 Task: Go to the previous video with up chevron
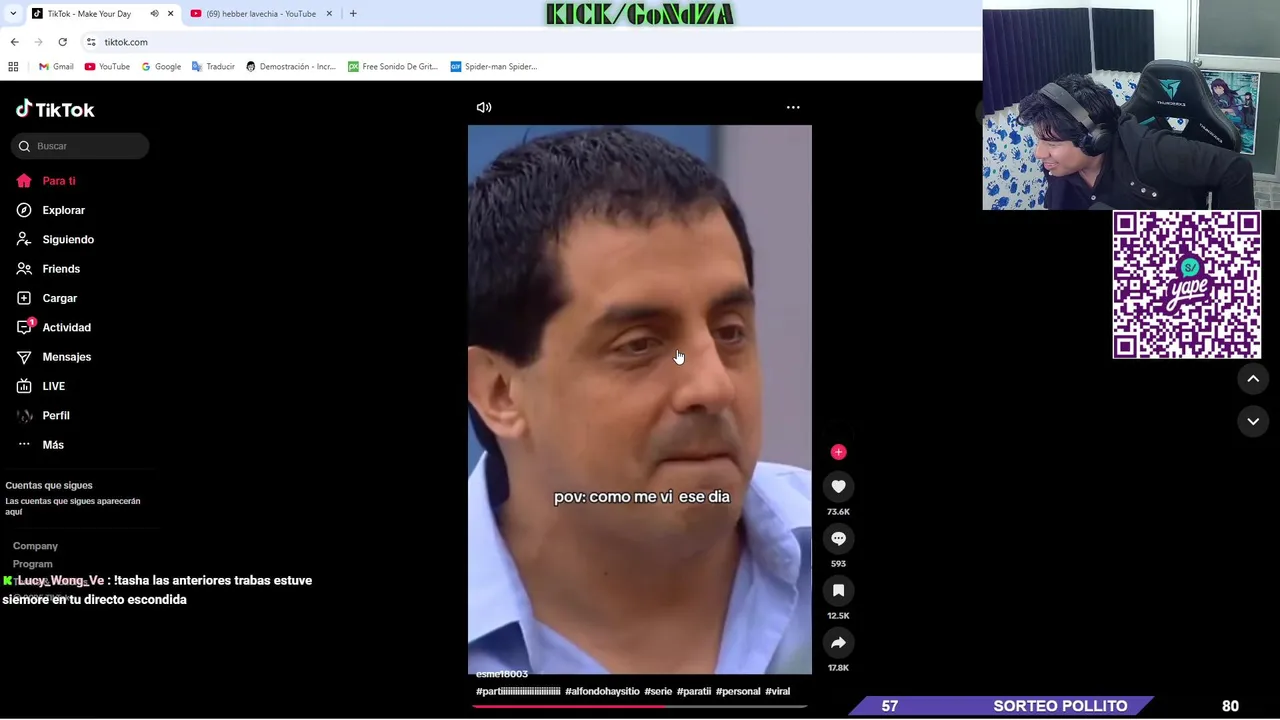[1253, 379]
